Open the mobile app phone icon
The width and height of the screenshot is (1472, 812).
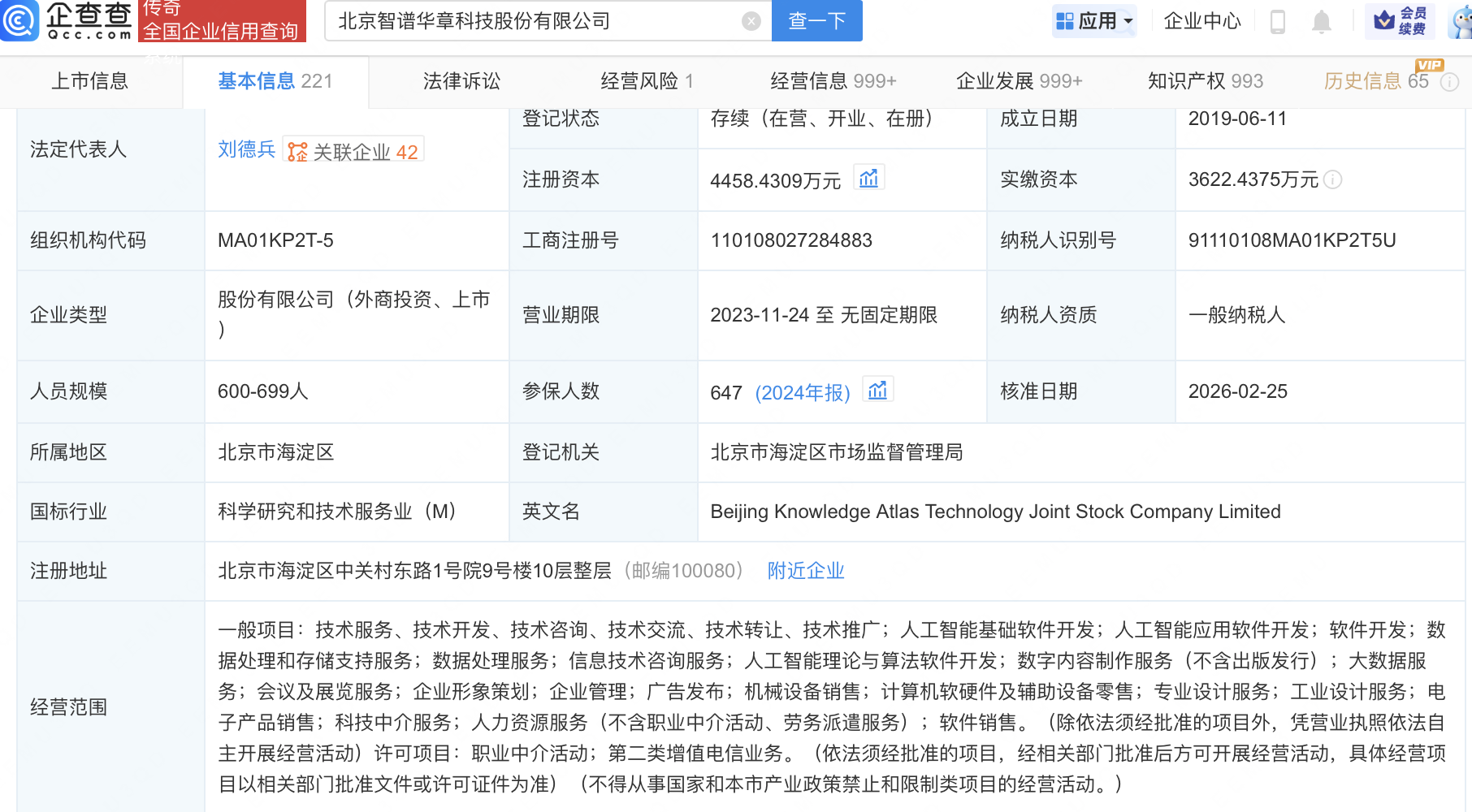coord(1276,22)
